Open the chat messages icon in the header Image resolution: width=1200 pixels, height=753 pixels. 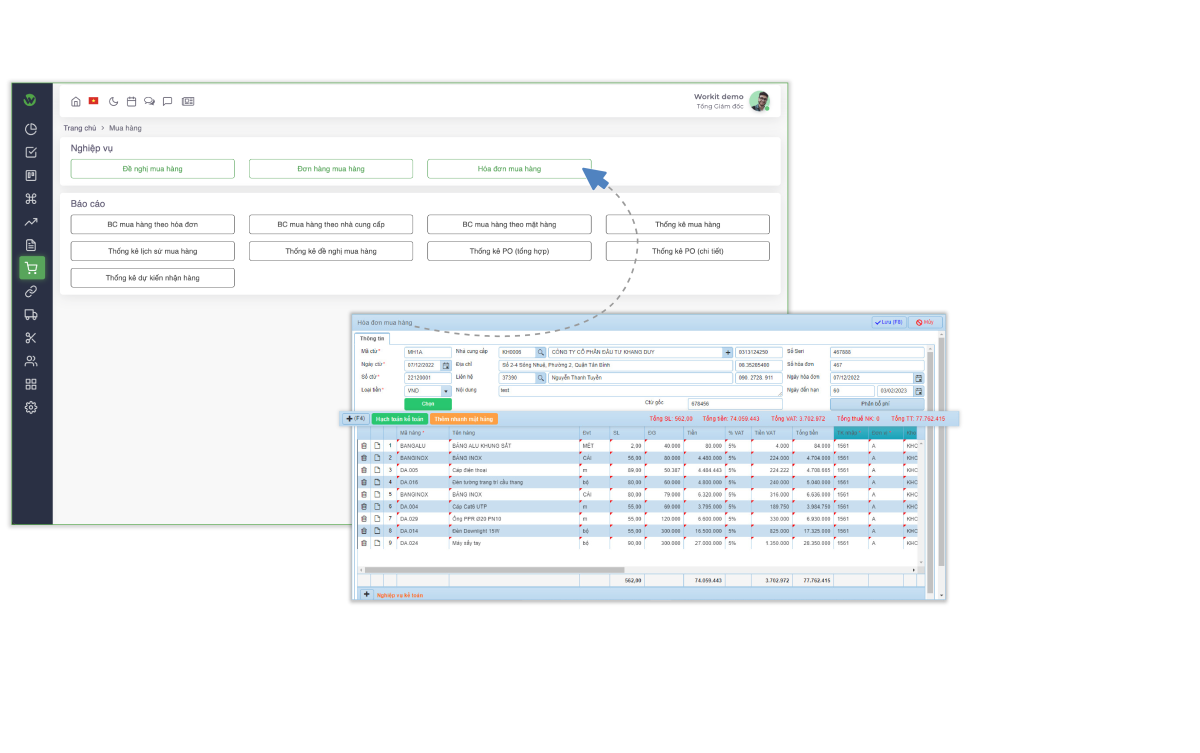tap(149, 100)
